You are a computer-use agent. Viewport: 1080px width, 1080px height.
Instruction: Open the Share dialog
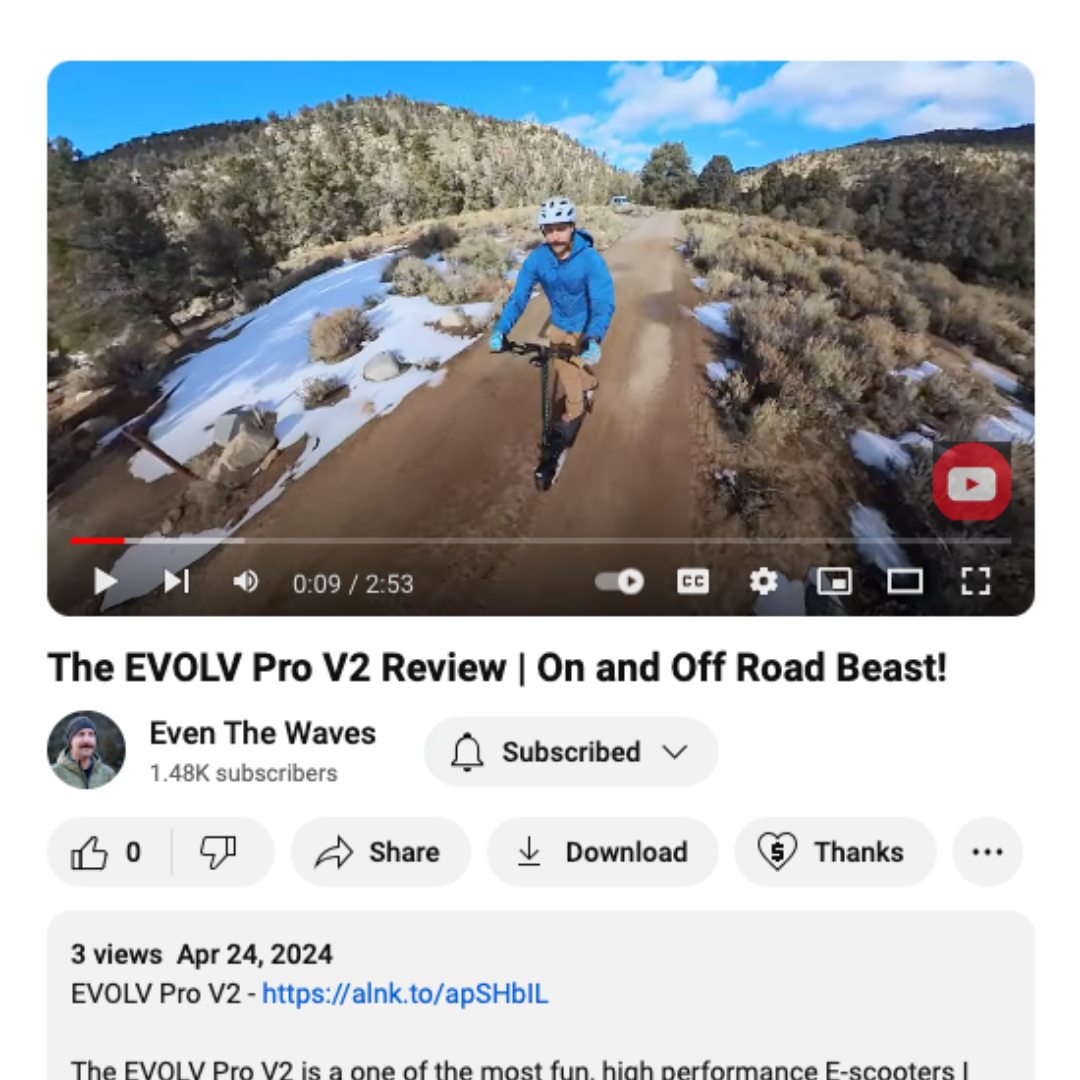click(x=380, y=853)
